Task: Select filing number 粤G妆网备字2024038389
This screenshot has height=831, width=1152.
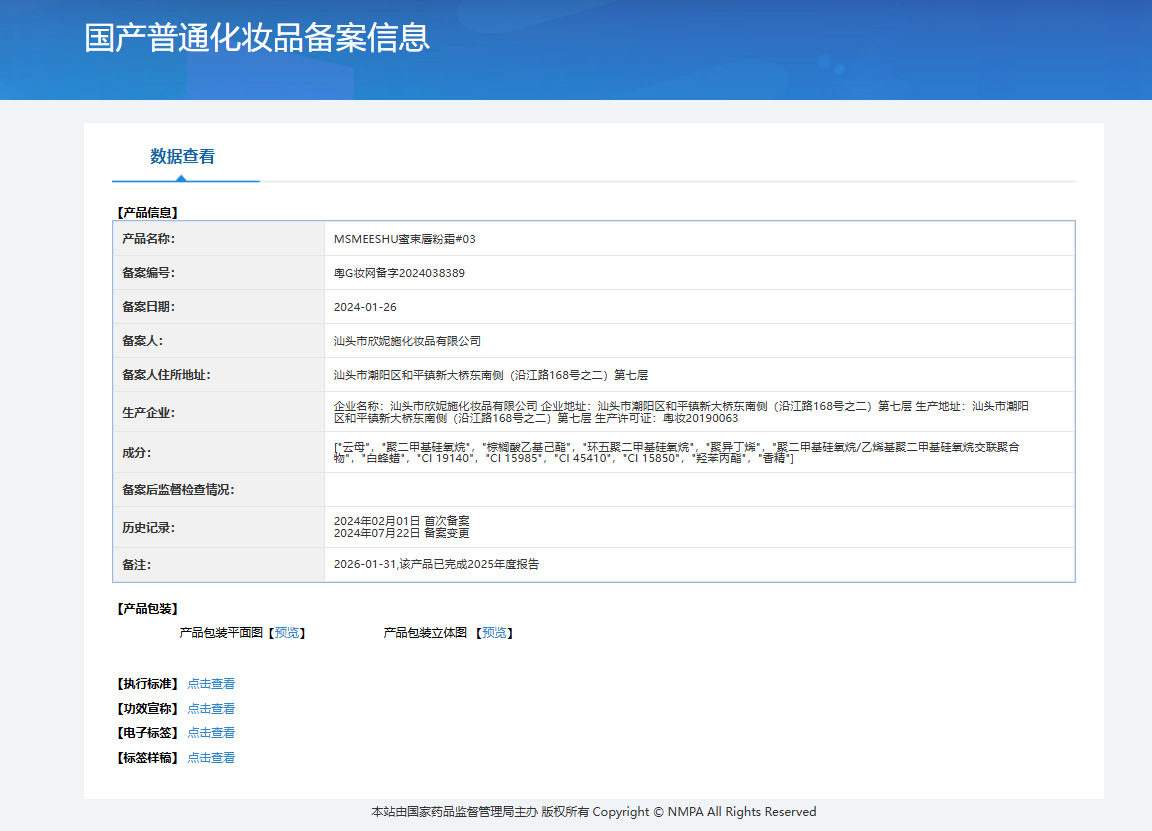Action: click(x=399, y=273)
